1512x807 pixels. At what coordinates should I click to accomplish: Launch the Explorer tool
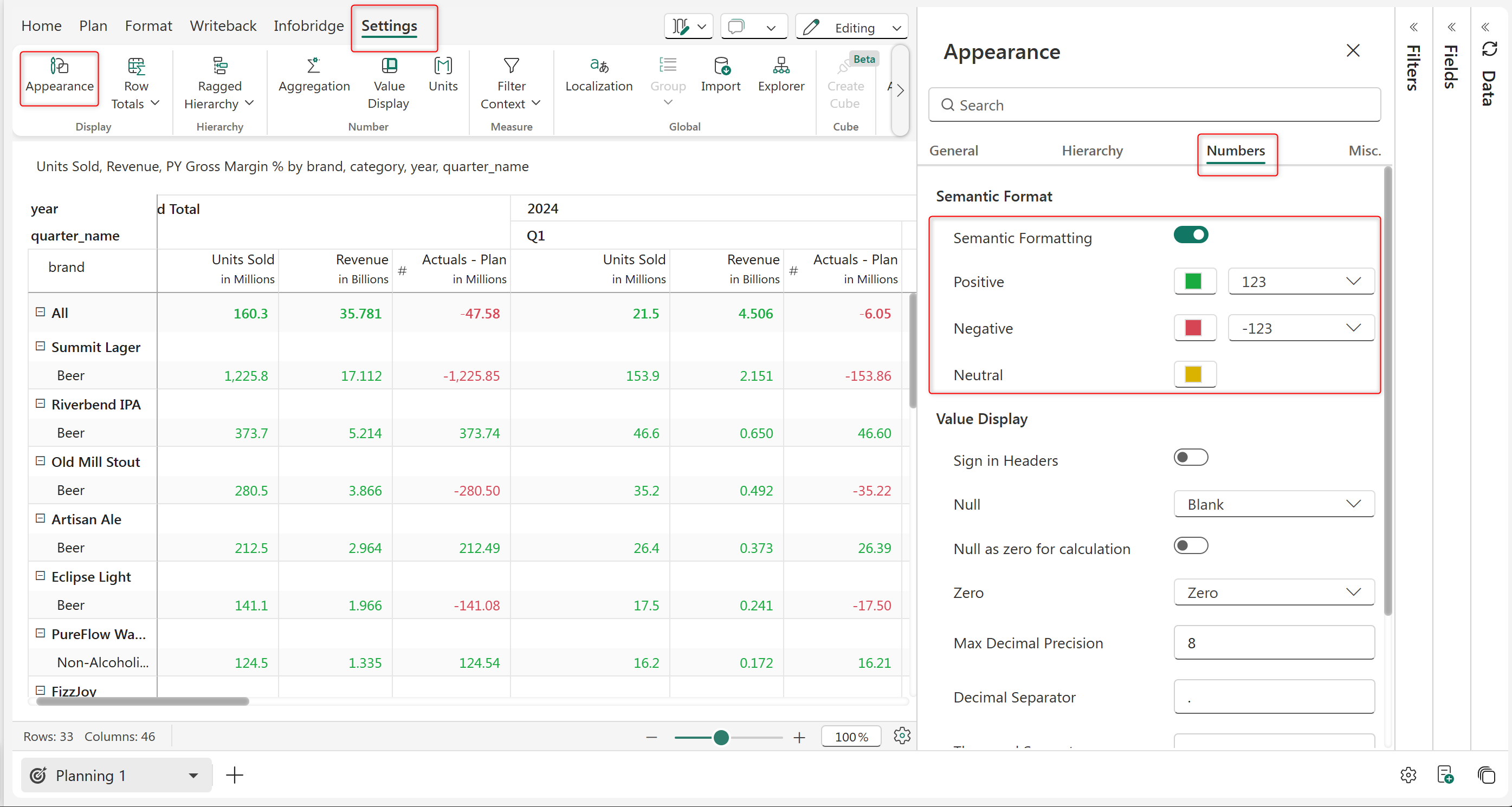[780, 66]
